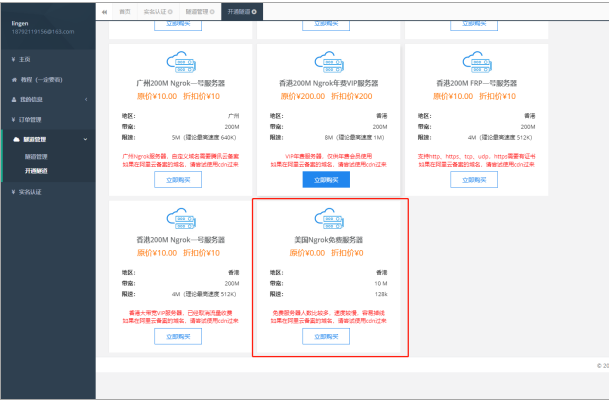609x401 pixels.
Task: Click red note 支持http, https, tcp, udp
Action: point(477,157)
